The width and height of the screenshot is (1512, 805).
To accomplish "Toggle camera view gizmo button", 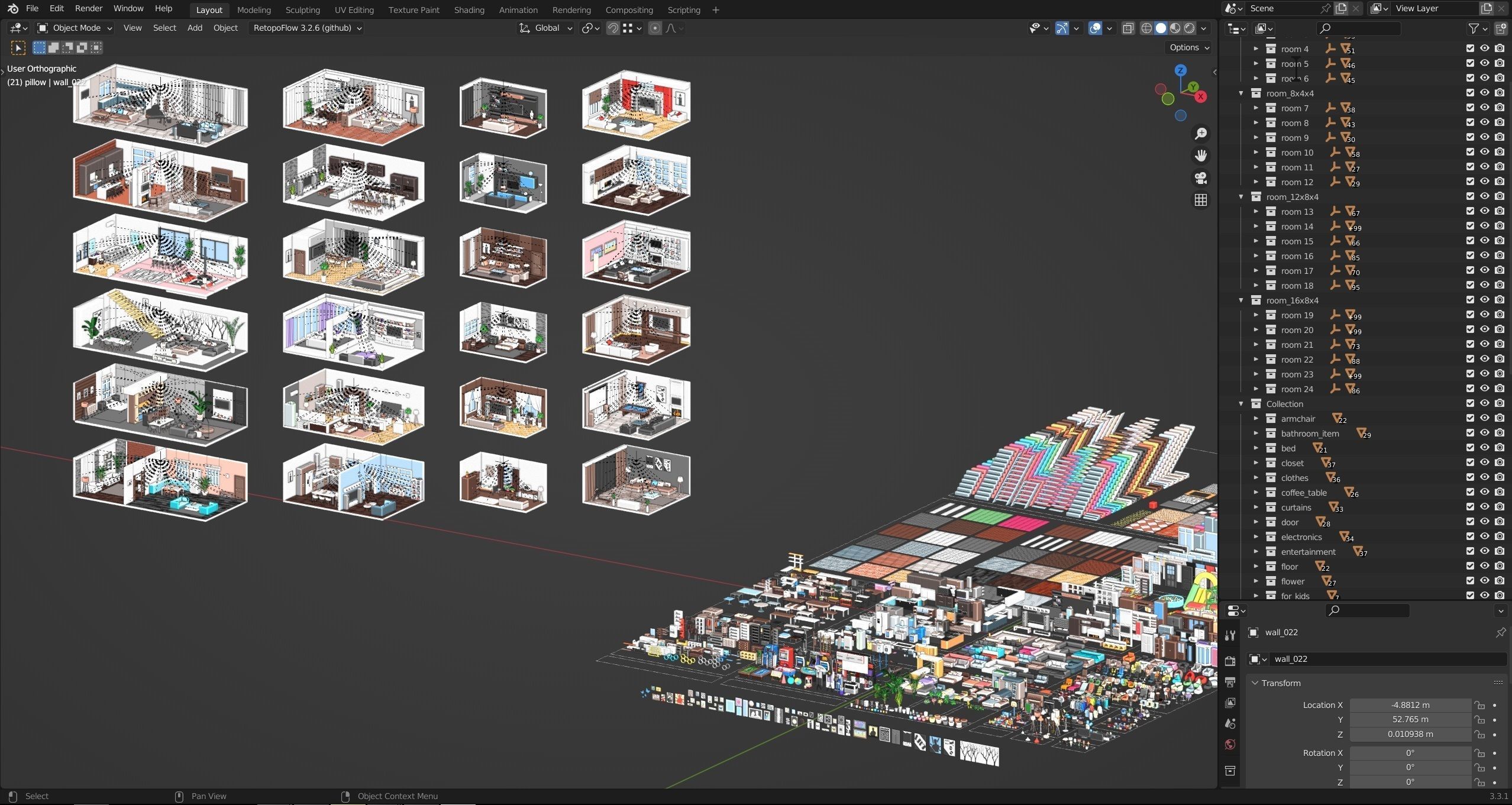I will tap(1200, 178).
